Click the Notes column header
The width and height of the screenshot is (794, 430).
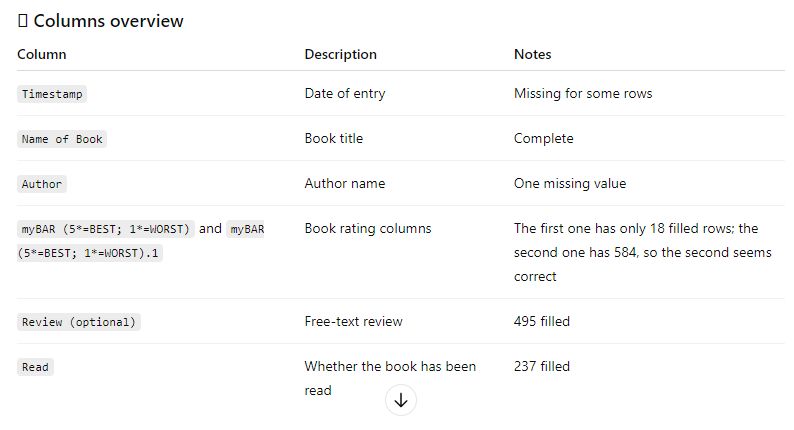pyautogui.click(x=532, y=54)
